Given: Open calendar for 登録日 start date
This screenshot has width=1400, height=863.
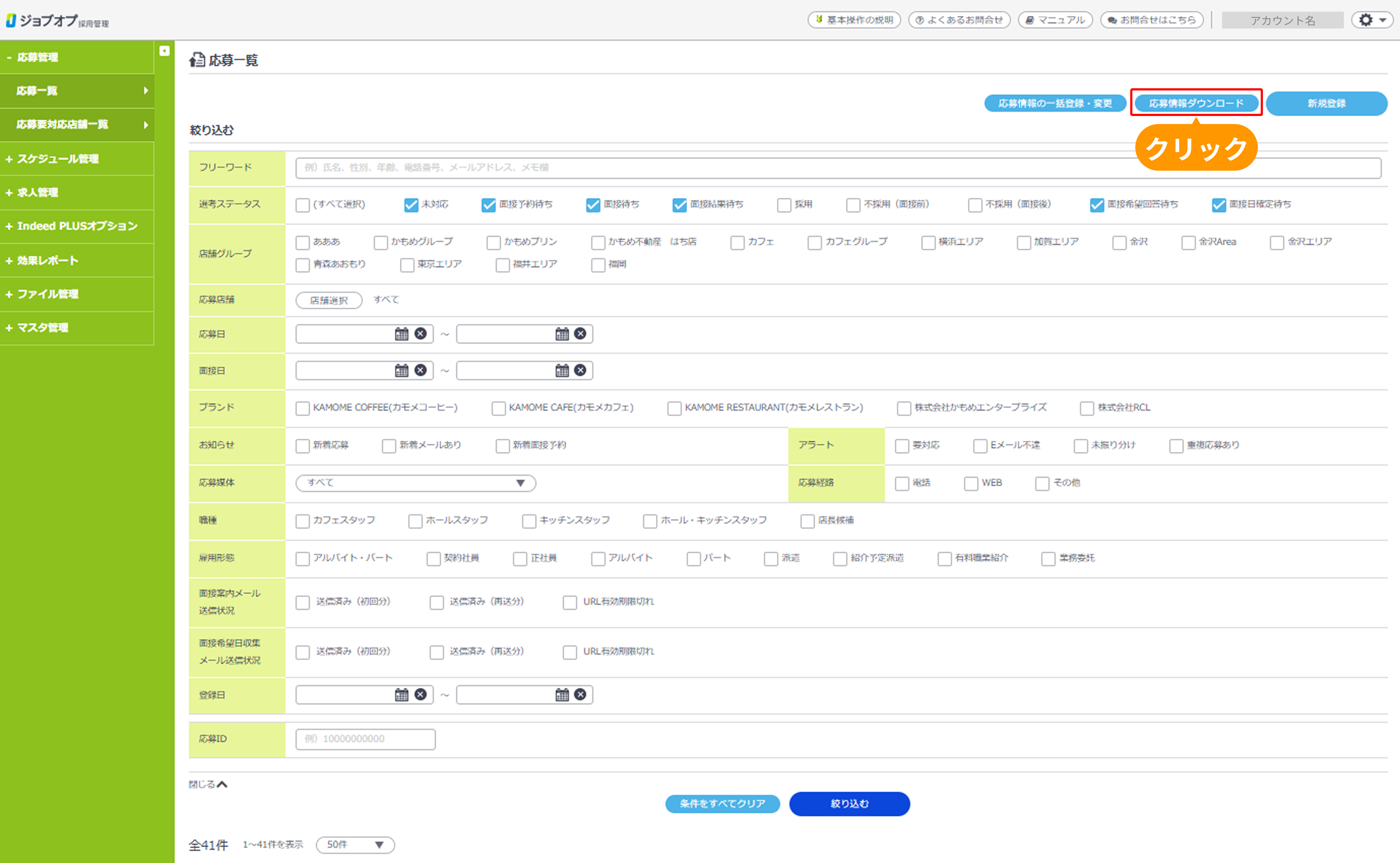Looking at the screenshot, I should pos(402,694).
